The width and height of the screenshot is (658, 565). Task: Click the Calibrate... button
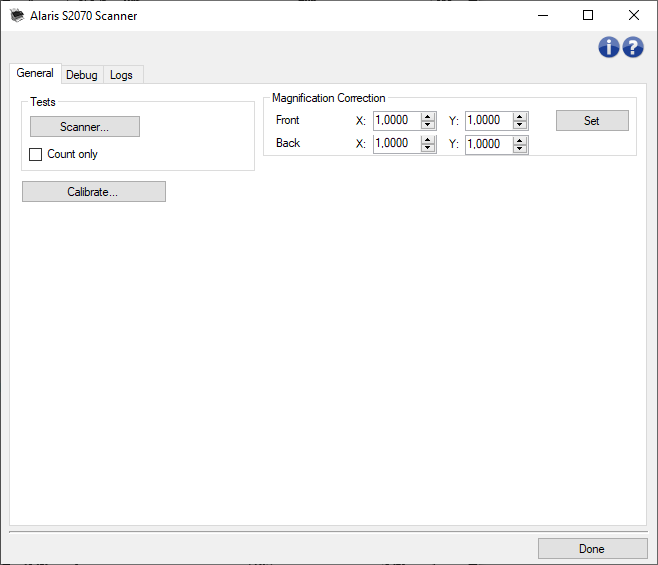pos(94,192)
